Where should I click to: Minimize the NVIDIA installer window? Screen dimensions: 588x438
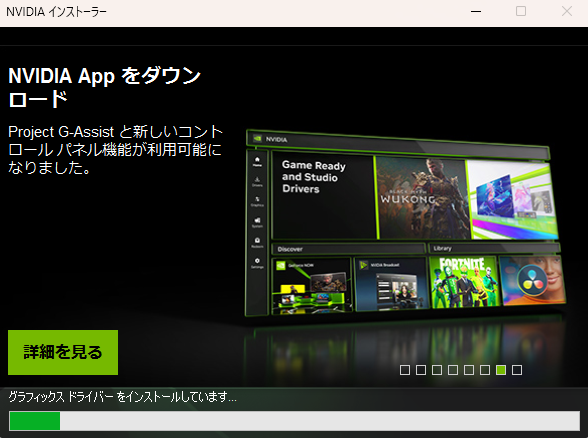[x=476, y=12]
